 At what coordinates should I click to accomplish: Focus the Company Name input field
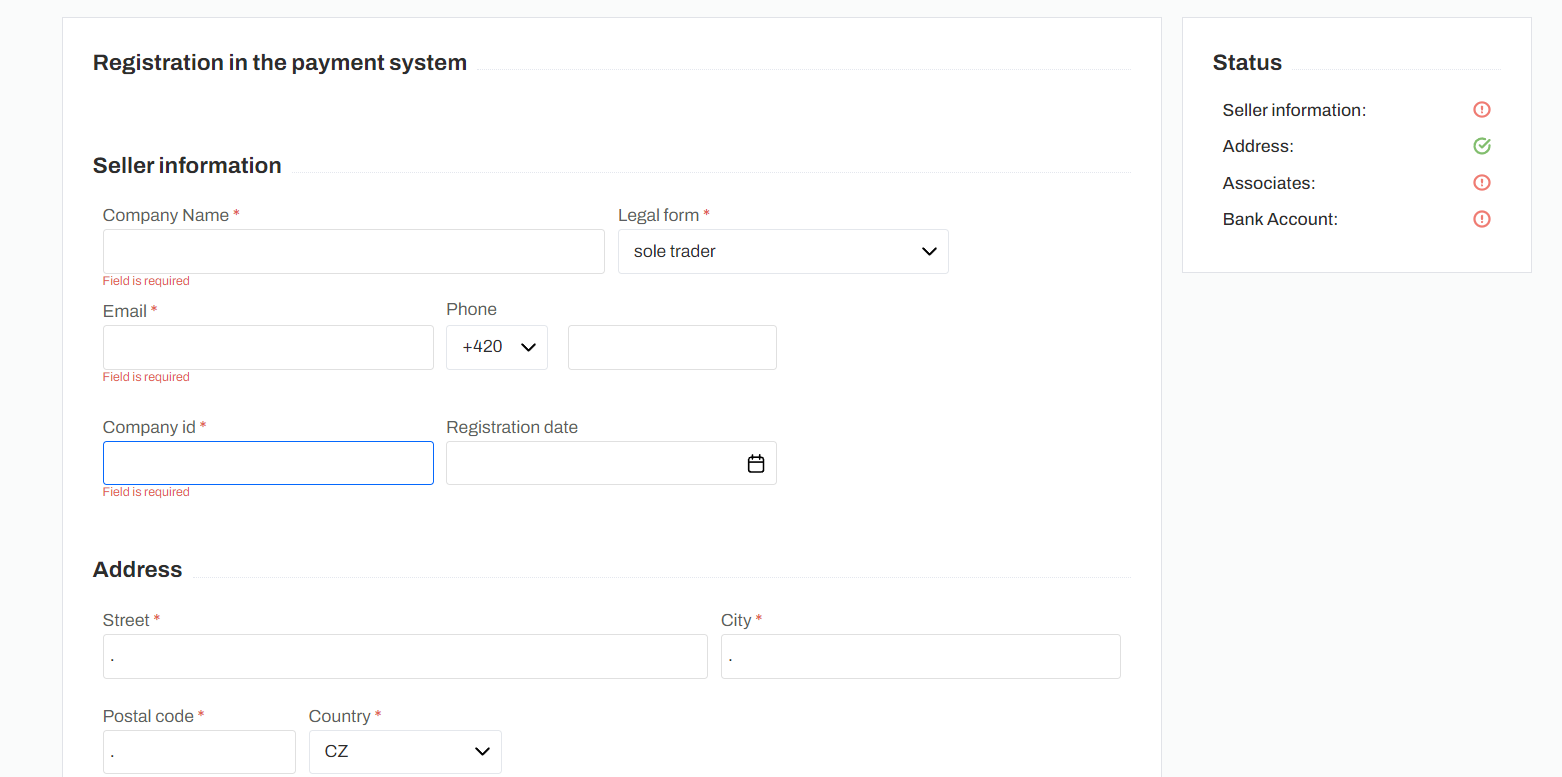pos(354,251)
